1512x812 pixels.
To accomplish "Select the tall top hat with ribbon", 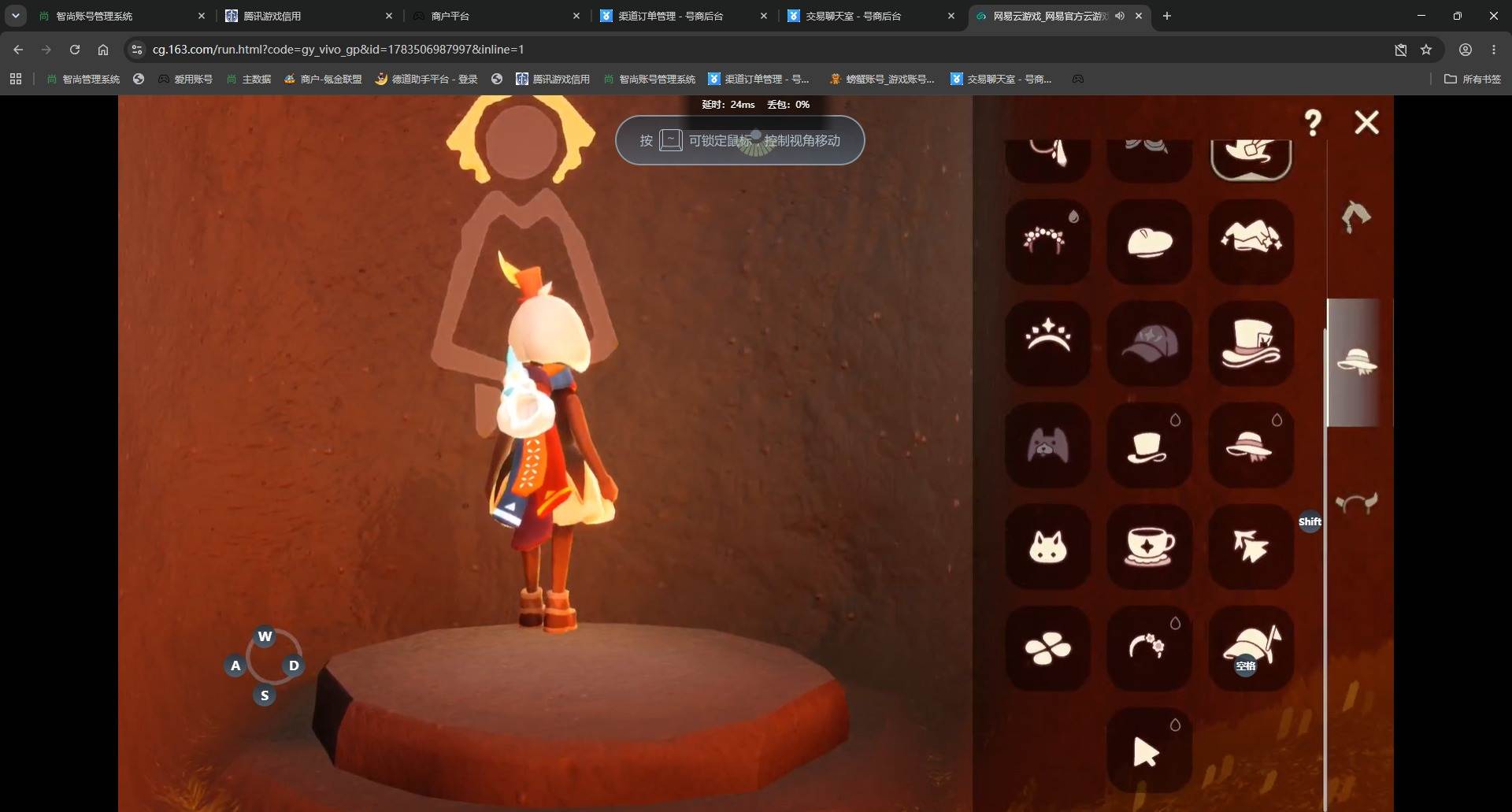I will tap(1251, 343).
